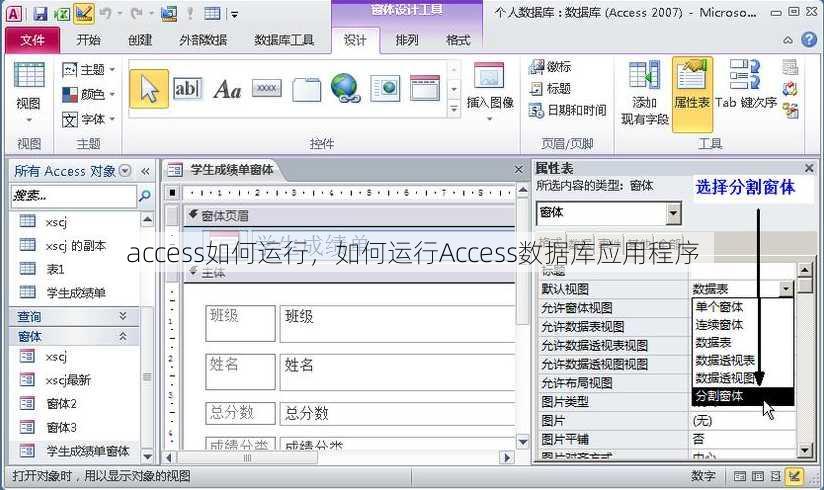Click property sheet scrollbar down arrow
The image size is (824, 490).
[805, 451]
